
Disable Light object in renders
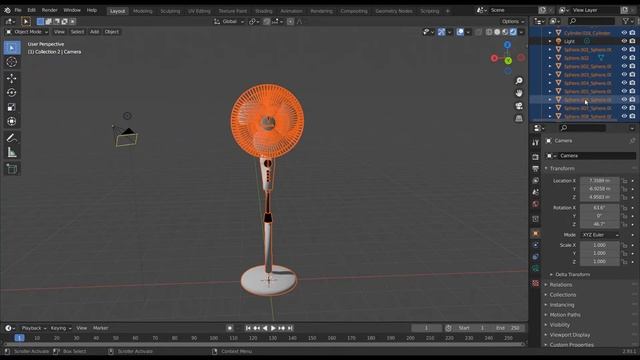click(x=632, y=41)
